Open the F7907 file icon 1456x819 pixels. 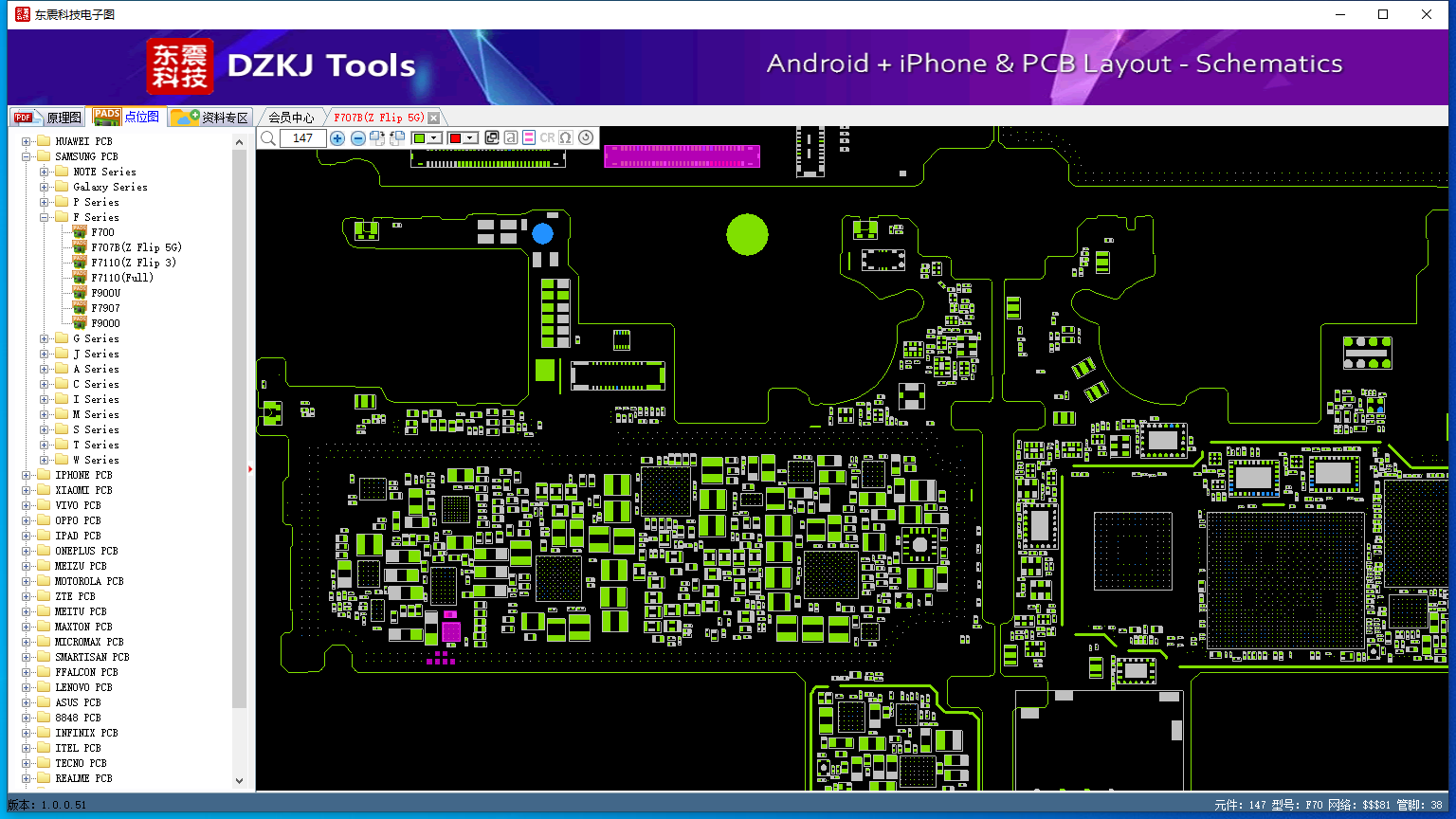click(x=80, y=308)
